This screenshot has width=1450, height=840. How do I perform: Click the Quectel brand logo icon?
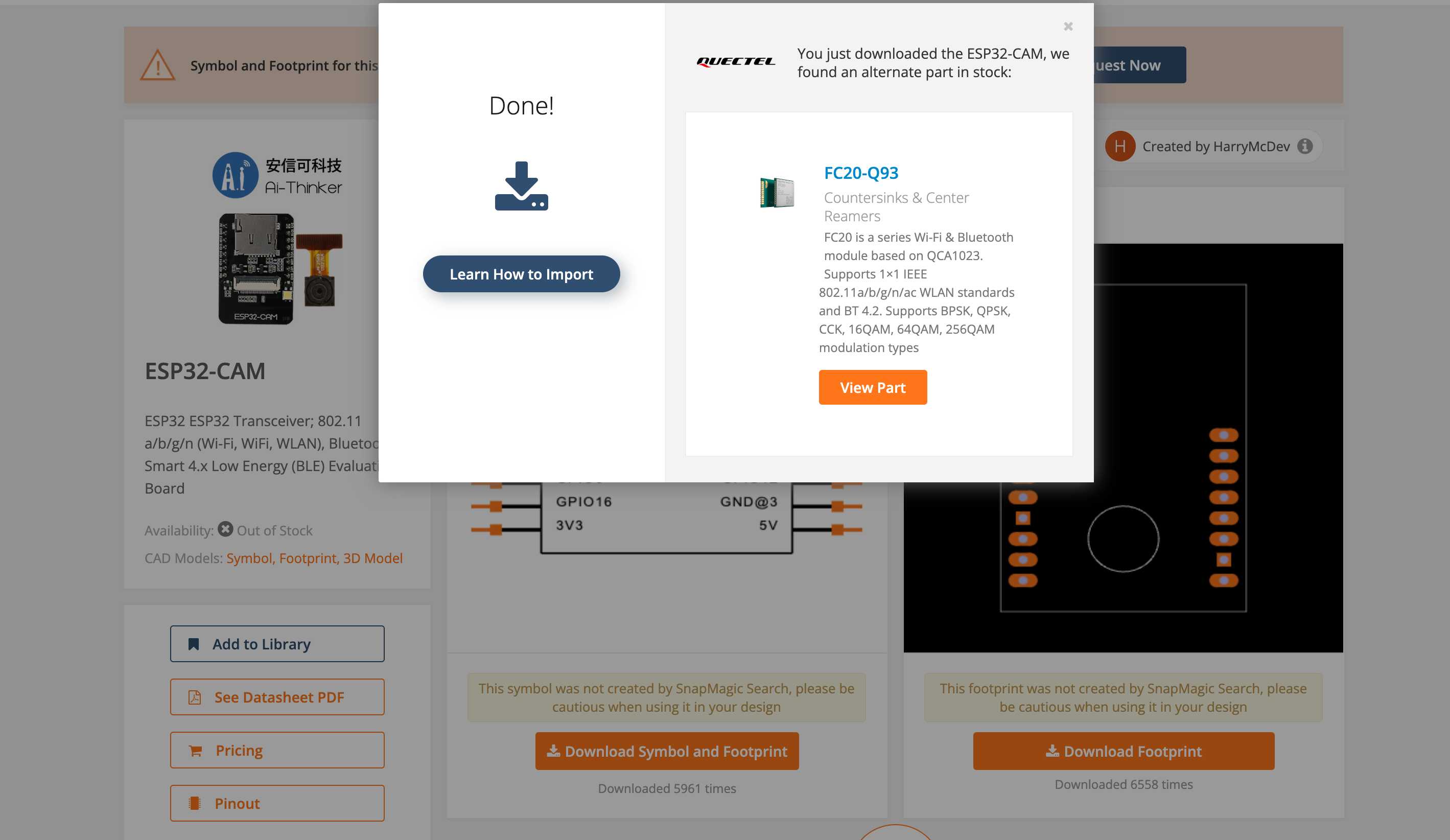[x=735, y=62]
